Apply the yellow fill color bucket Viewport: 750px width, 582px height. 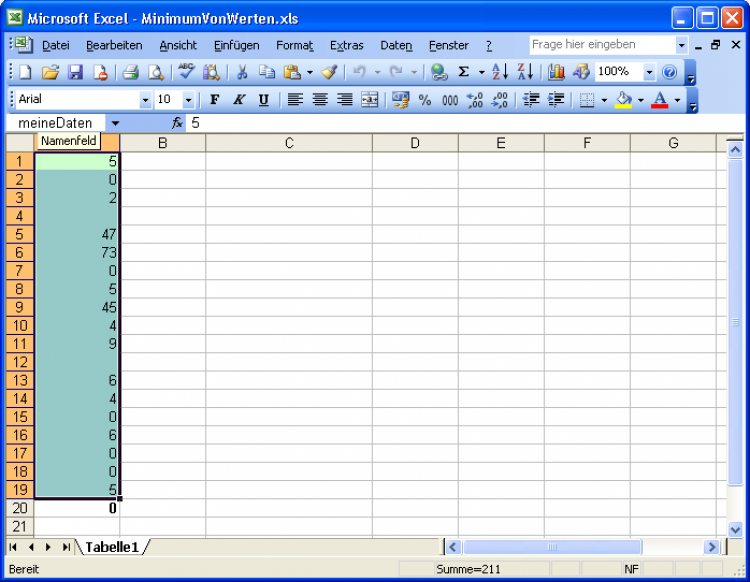(623, 100)
